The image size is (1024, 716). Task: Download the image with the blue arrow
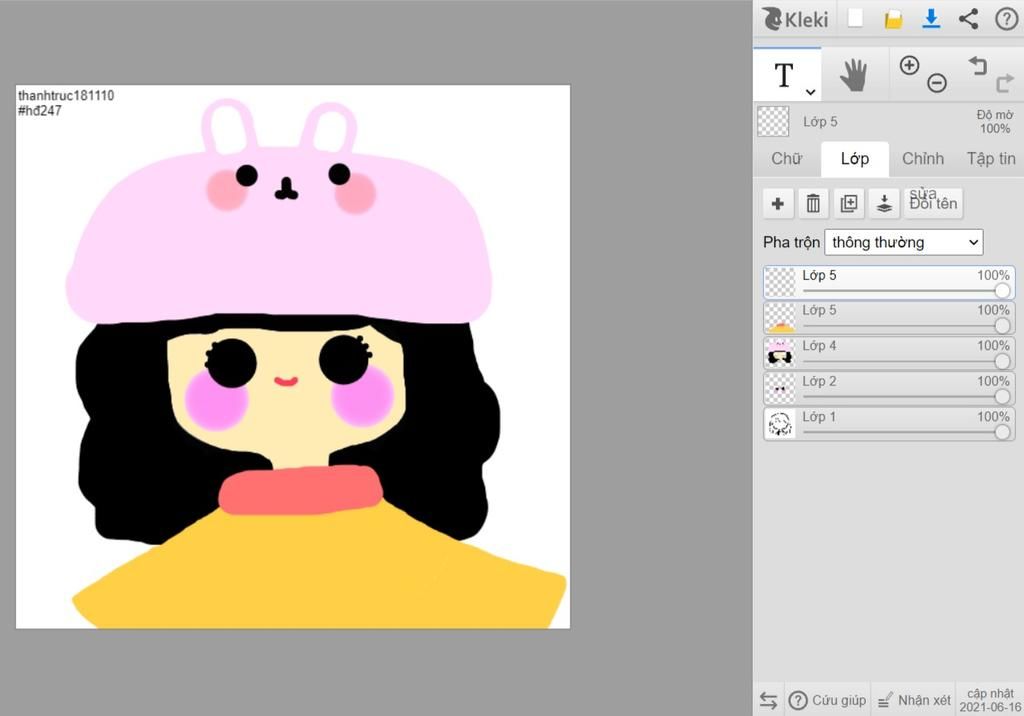pos(931,18)
